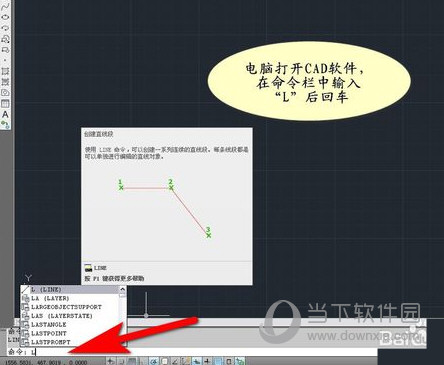Select the Hatch tool
Viewport: 444px width, 365px height.
5,71
